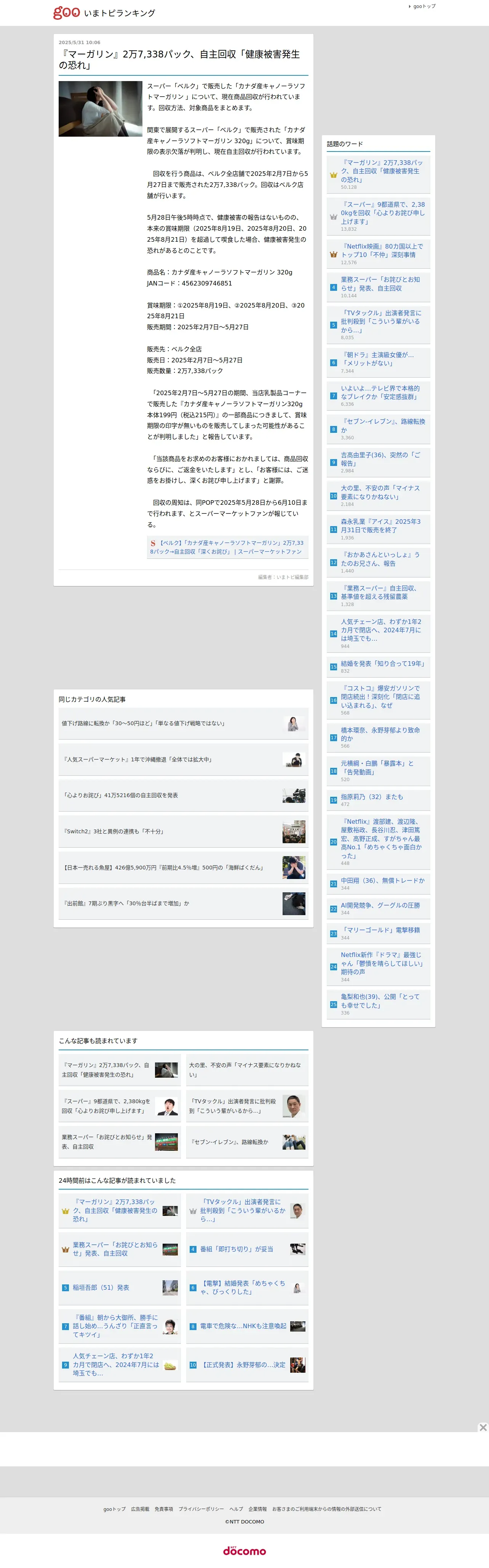
Task: Click the gold crown icon beside the 話題のワード マーガリン entry
Action: 334,175
